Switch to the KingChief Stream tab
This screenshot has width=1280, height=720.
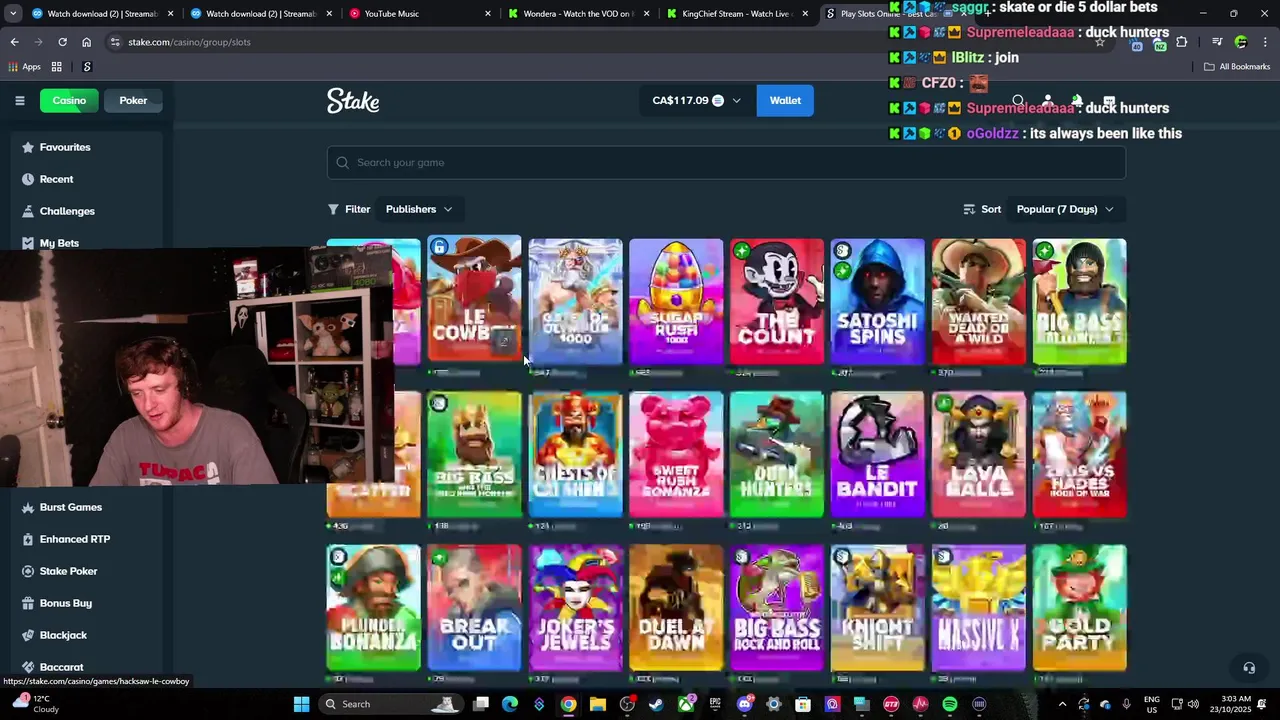(x=736, y=14)
